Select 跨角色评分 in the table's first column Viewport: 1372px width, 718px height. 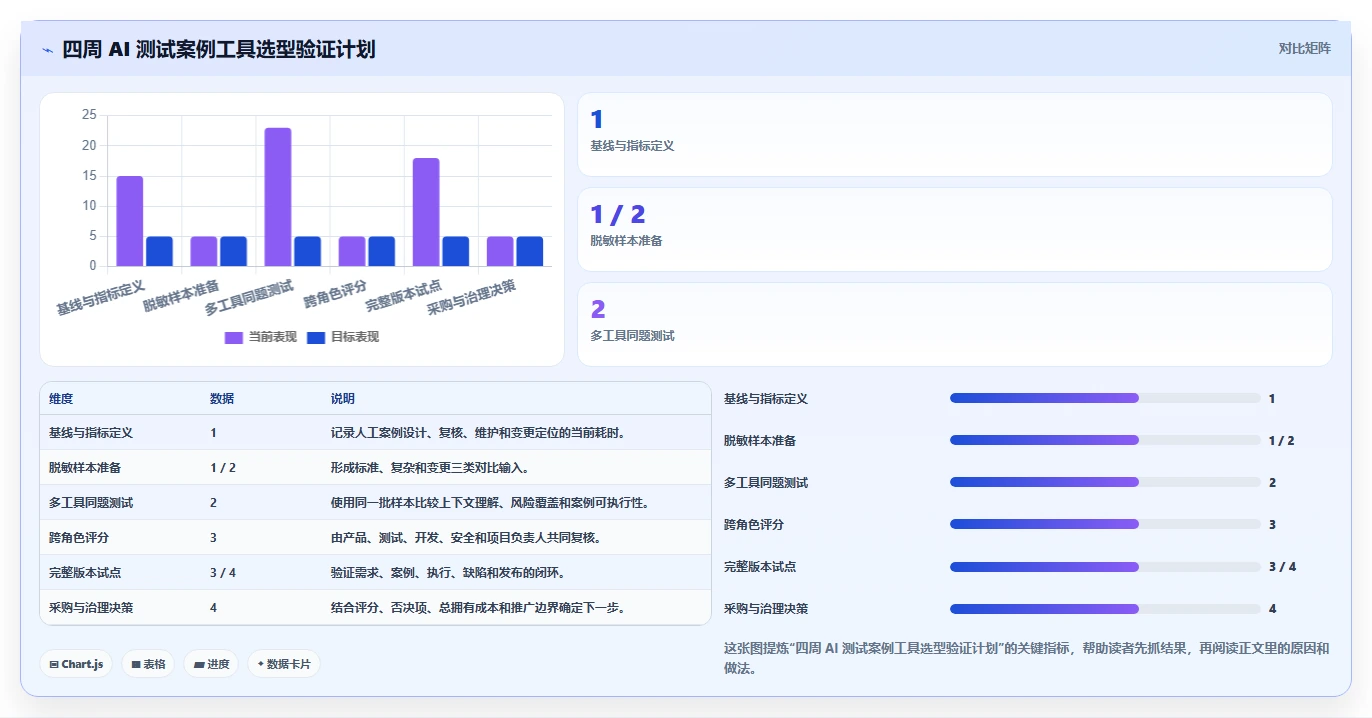click(79, 538)
